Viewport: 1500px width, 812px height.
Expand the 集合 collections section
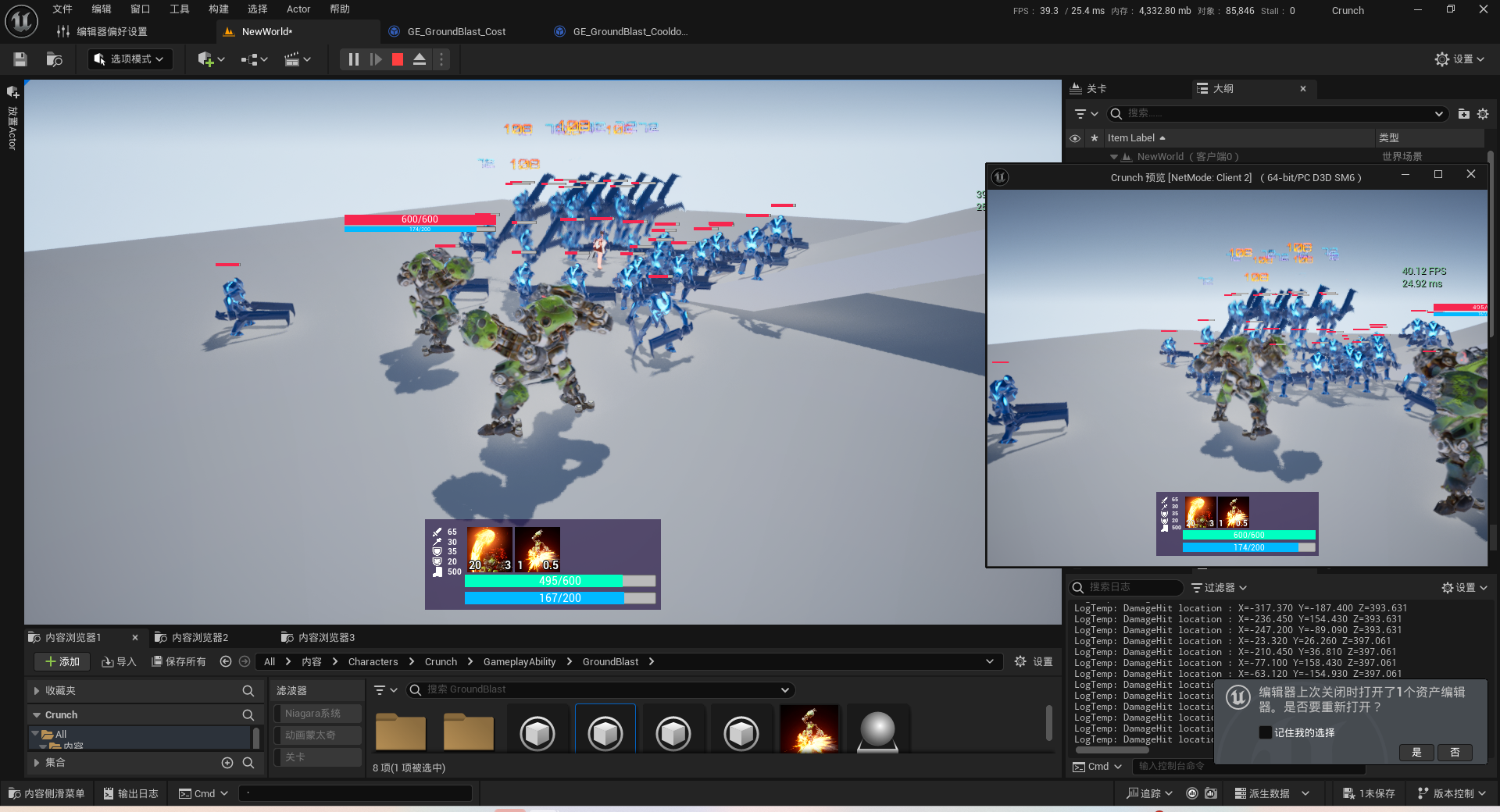pos(36,763)
